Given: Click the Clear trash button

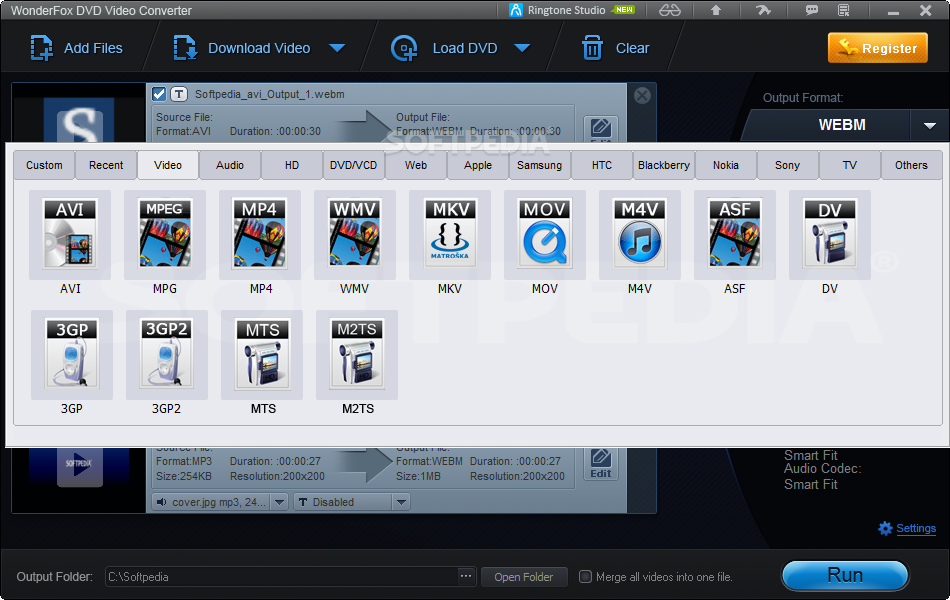Looking at the screenshot, I should 615,48.
